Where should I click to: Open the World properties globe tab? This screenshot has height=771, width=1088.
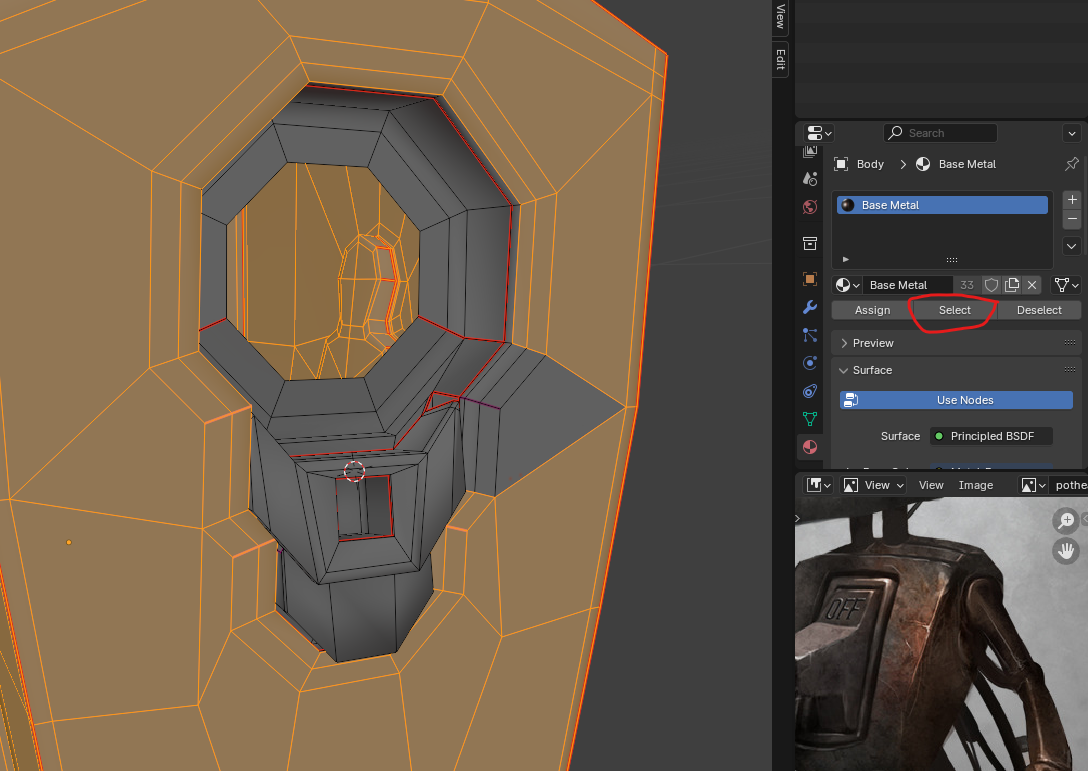click(810, 207)
